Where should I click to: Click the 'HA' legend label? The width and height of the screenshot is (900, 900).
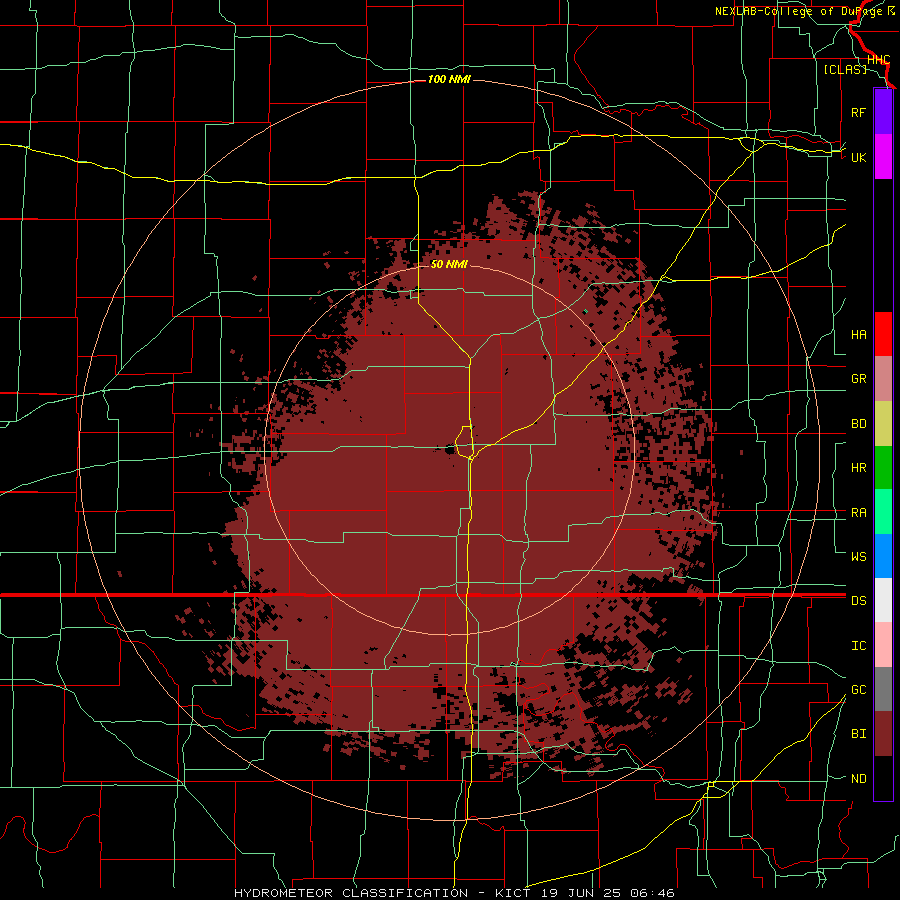[858, 334]
